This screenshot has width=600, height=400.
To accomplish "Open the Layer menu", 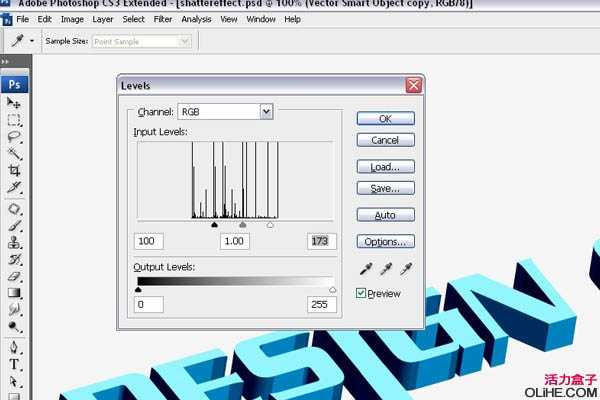I will point(102,19).
